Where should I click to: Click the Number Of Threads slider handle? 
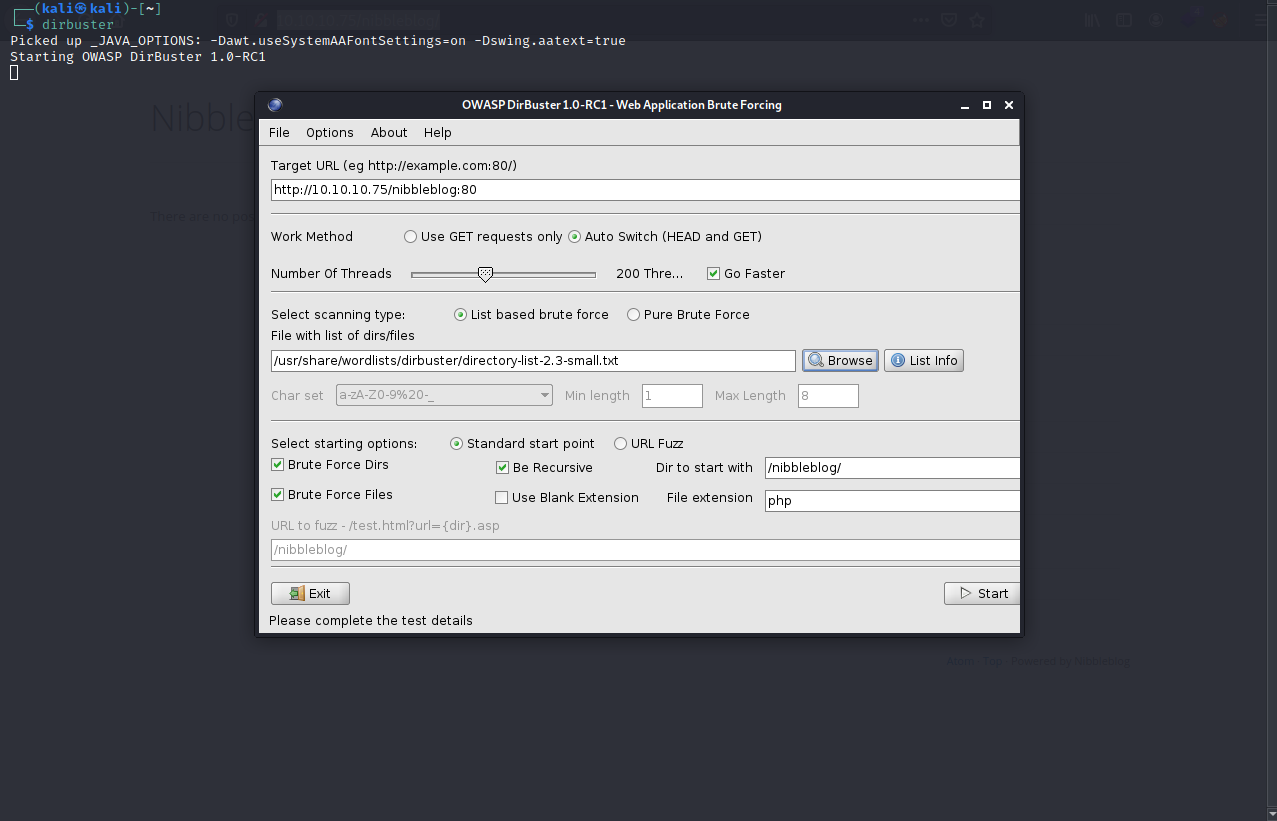(x=485, y=274)
